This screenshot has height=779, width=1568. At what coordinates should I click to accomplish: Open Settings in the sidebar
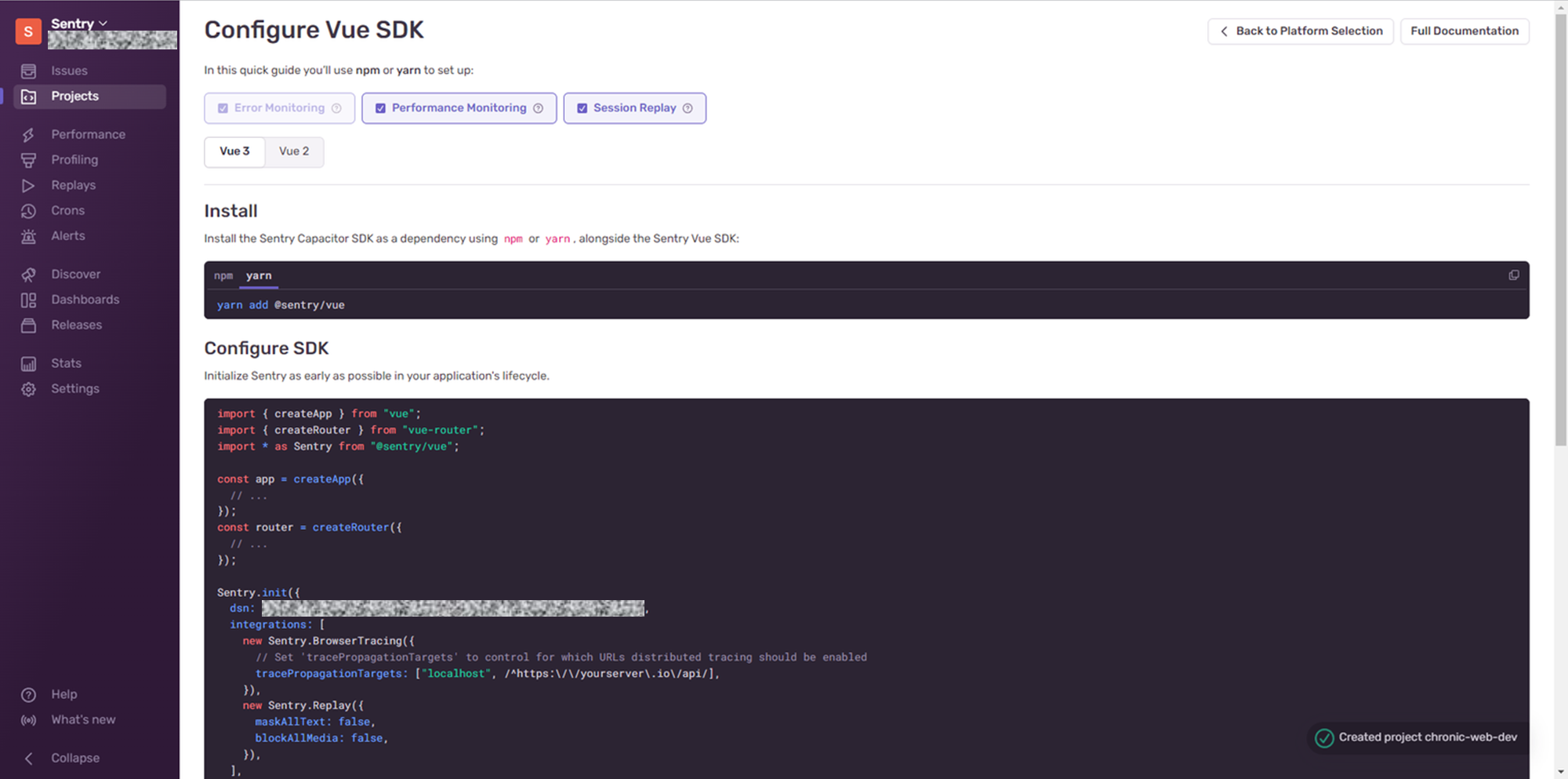click(x=75, y=388)
